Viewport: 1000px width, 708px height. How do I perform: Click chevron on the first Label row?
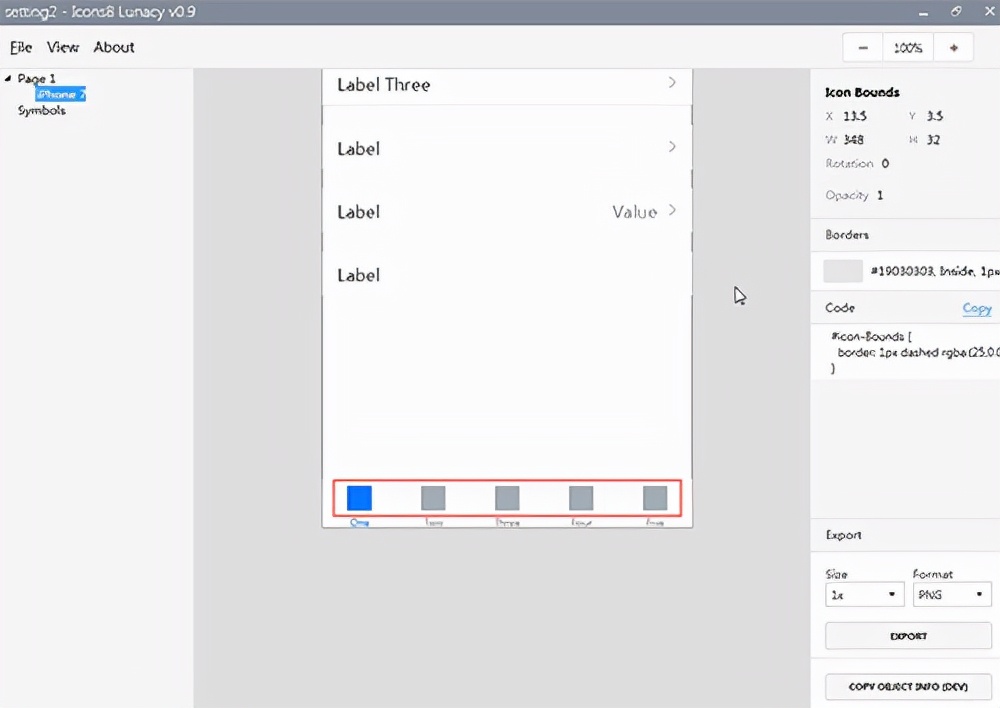672,147
